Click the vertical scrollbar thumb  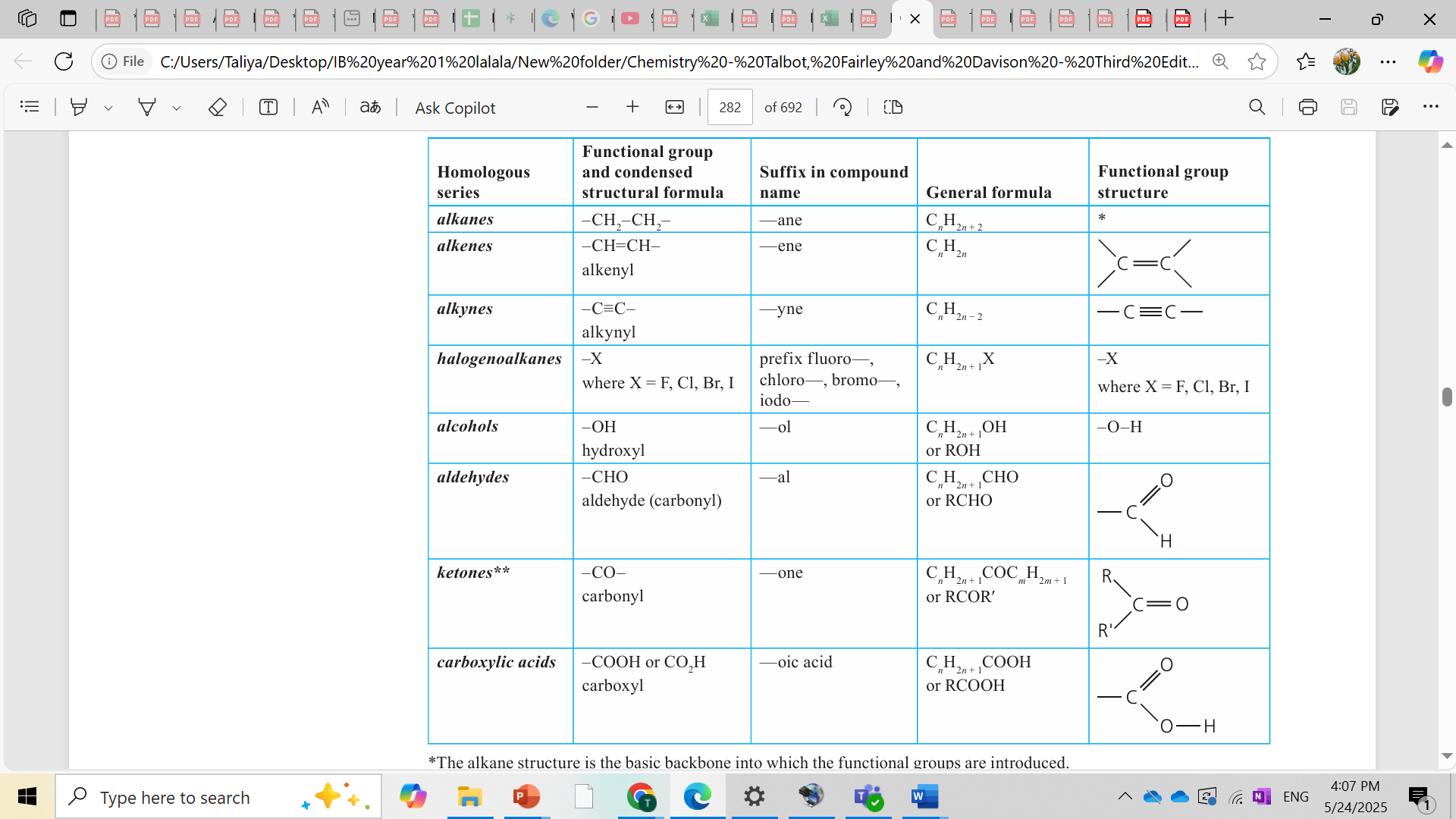click(x=1447, y=397)
